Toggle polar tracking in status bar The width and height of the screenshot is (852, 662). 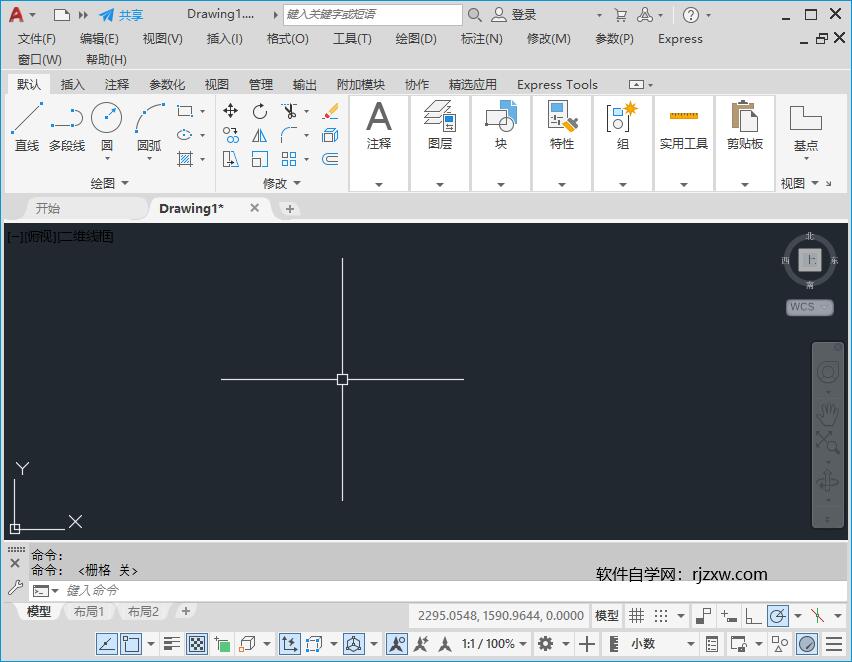pyautogui.click(x=778, y=616)
